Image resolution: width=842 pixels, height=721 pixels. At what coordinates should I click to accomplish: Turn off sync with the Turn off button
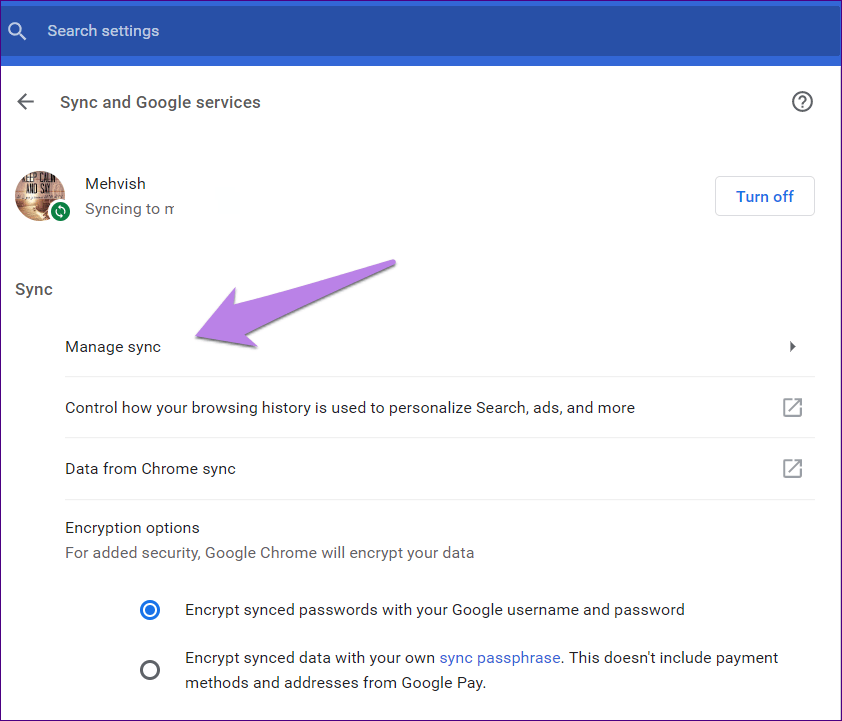coord(765,196)
